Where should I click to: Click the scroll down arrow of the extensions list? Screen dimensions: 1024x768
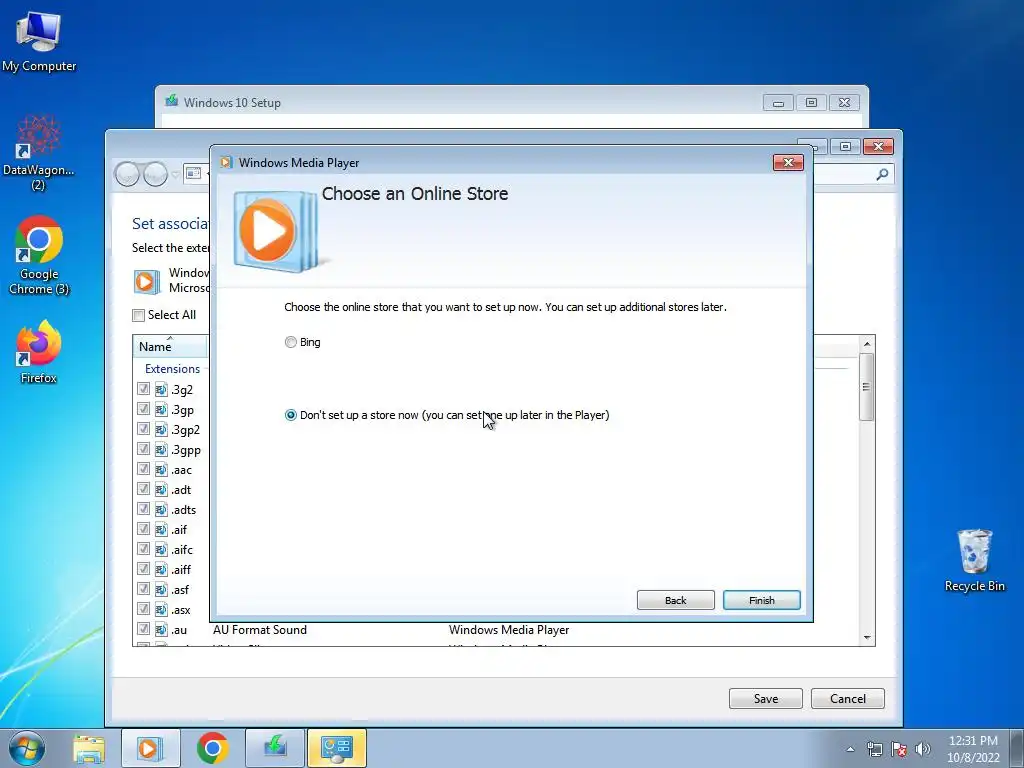pos(867,637)
